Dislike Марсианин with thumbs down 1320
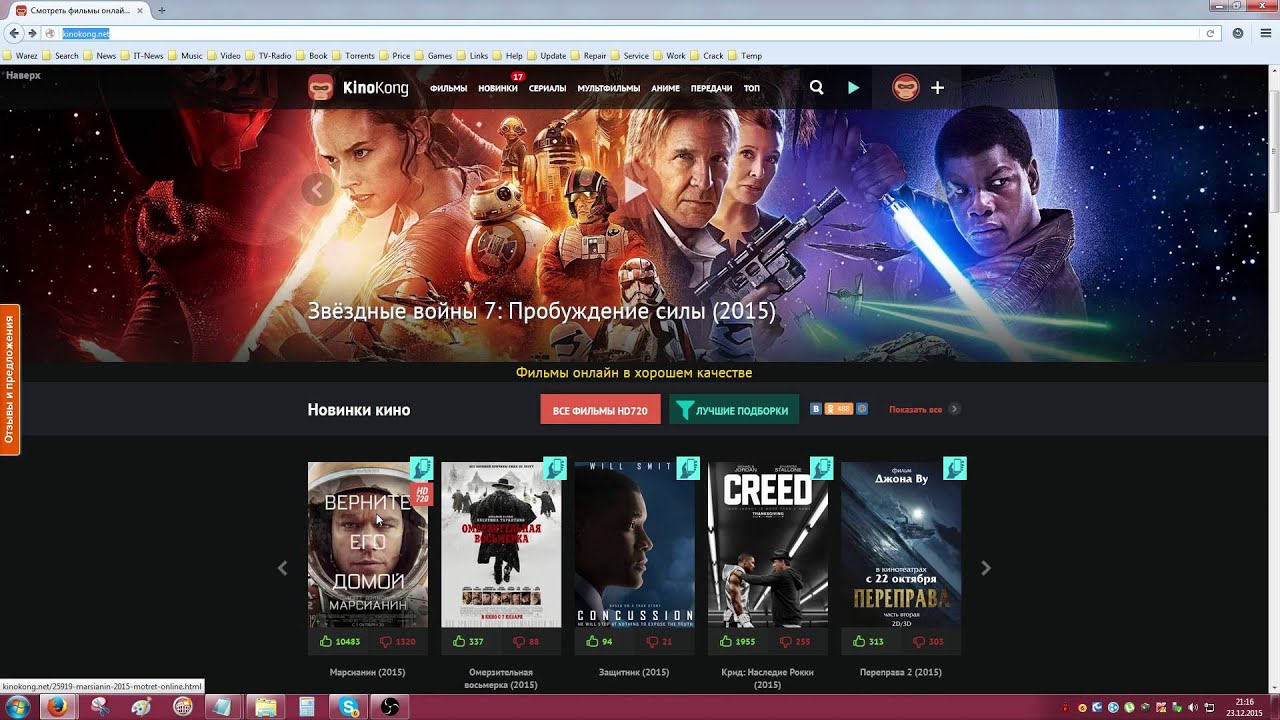This screenshot has width=1280, height=720. coord(397,641)
